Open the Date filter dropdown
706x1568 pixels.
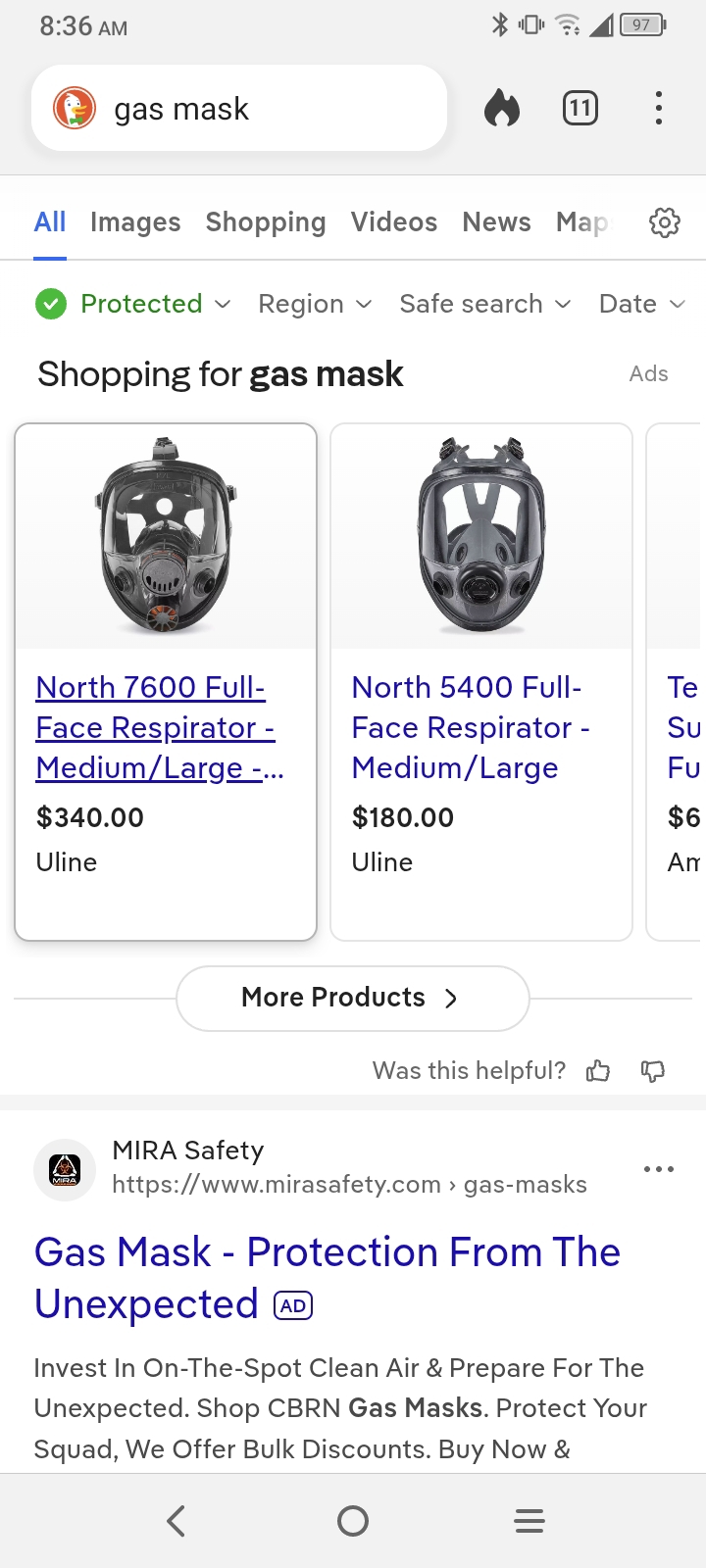click(641, 304)
